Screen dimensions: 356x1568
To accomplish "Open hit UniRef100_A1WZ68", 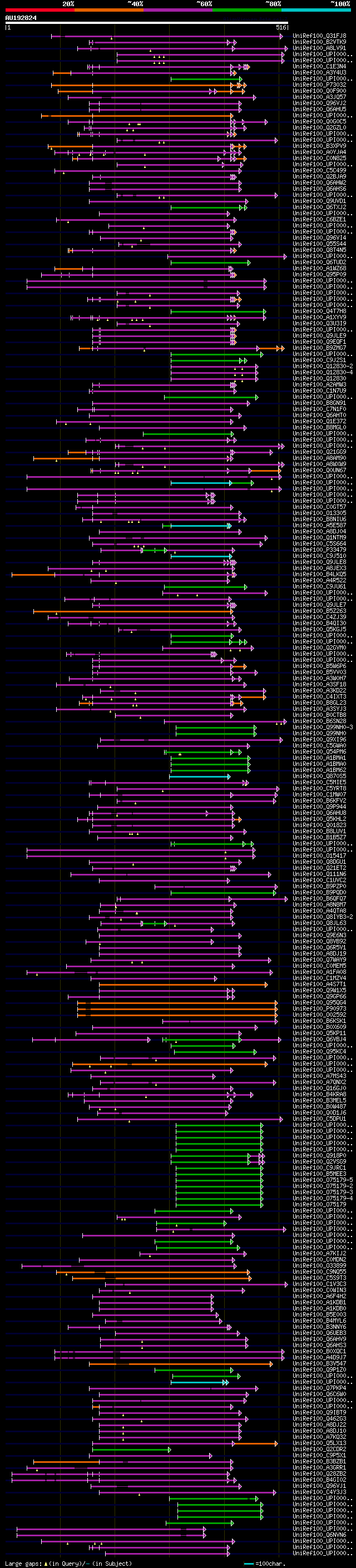I will [319, 268].
